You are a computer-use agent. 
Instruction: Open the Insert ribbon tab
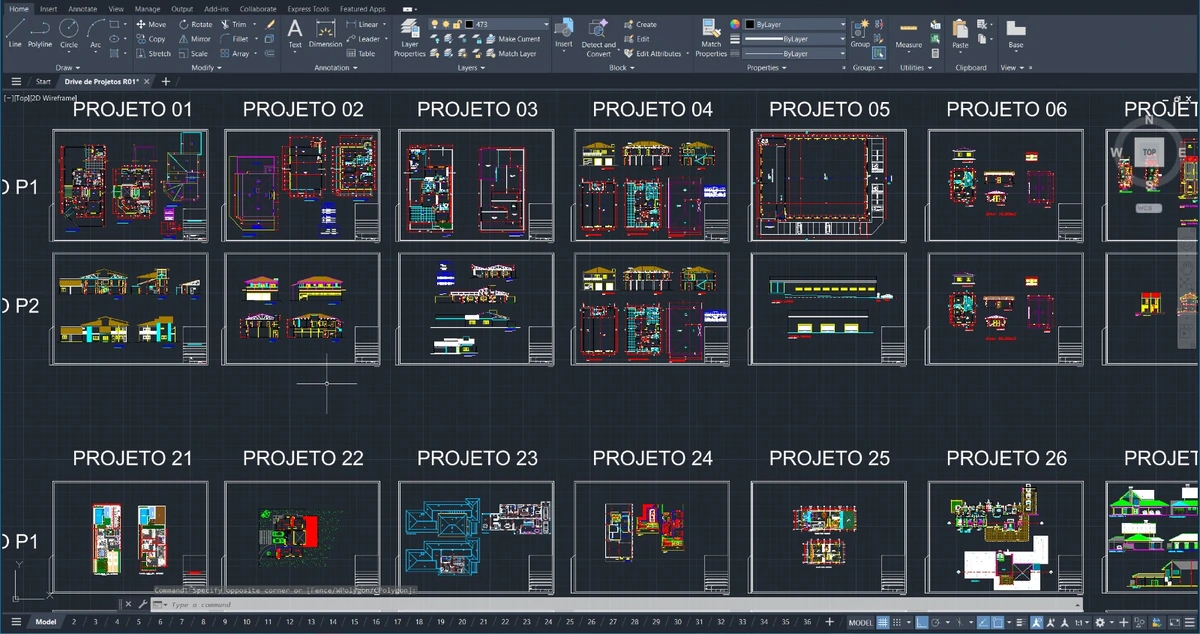48,8
